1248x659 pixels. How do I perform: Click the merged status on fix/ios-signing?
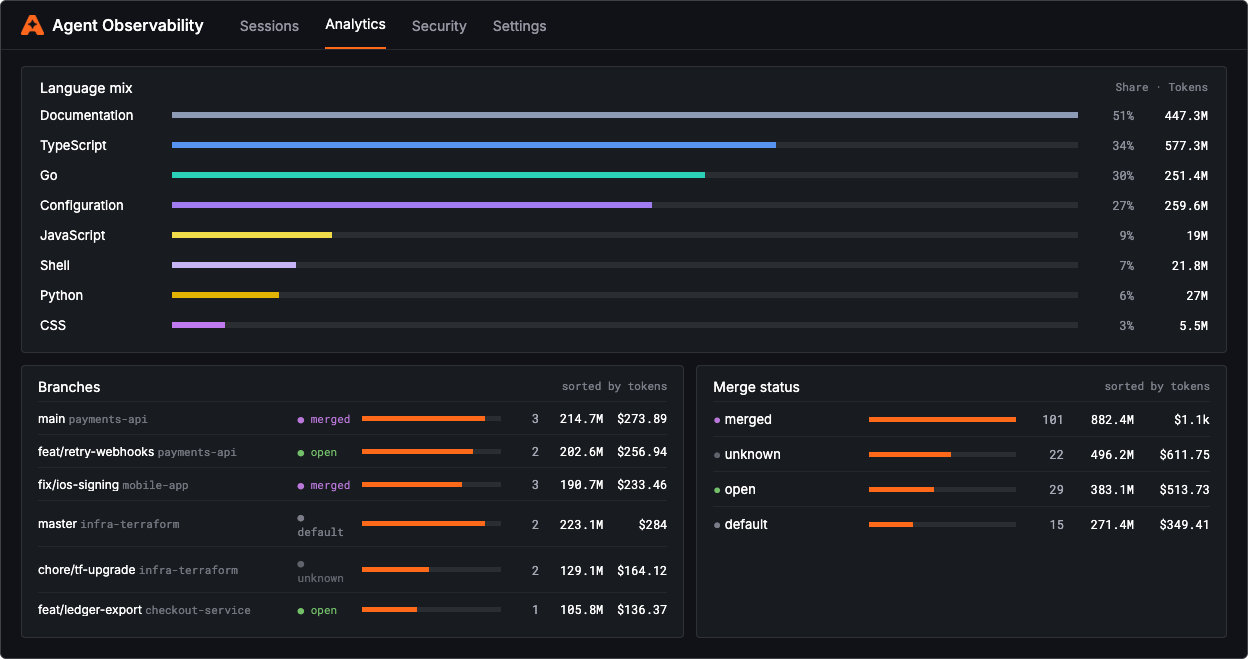tap(324, 486)
